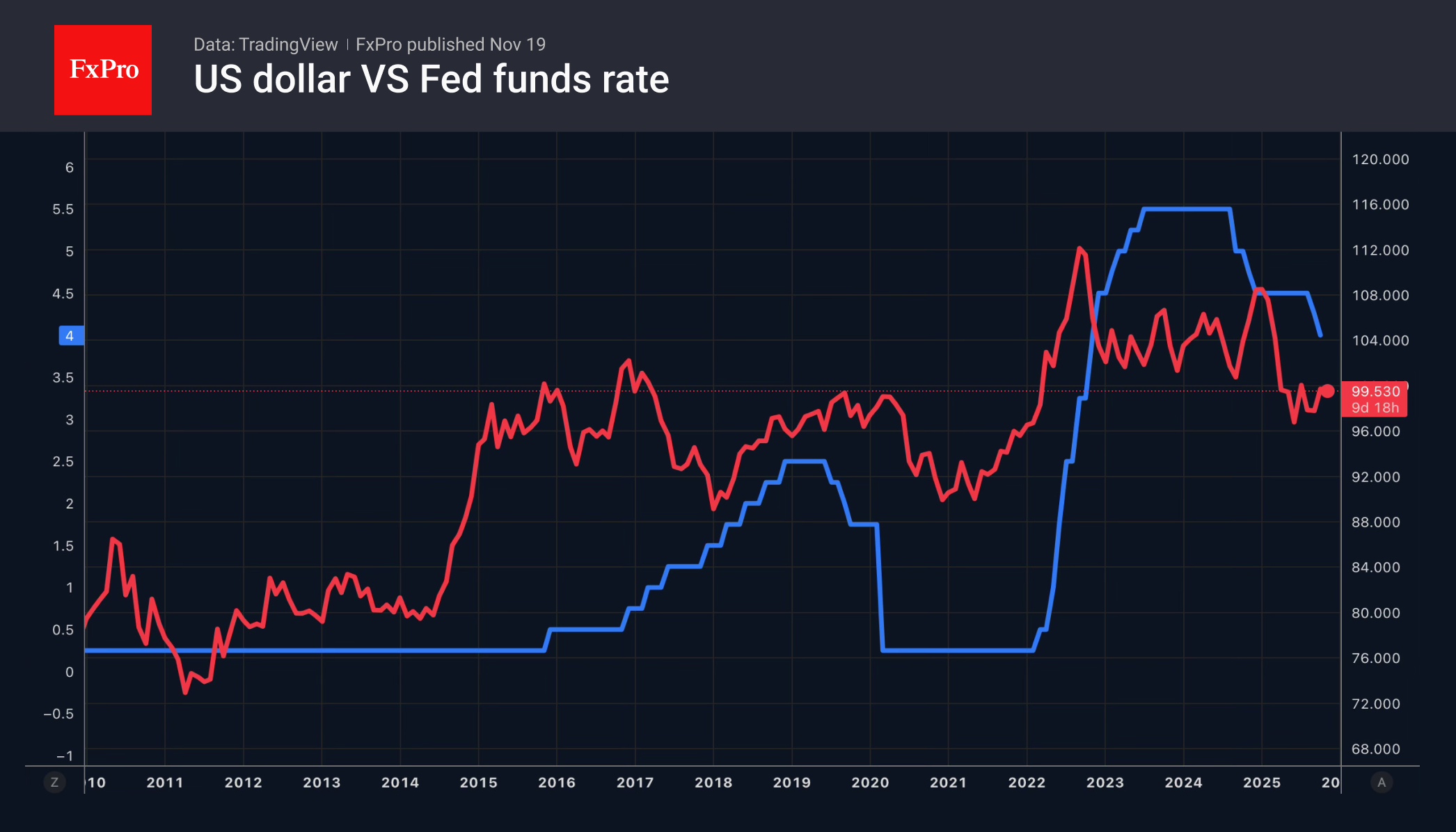Click the 2025 year marker
The width and height of the screenshot is (1456, 832).
click(1262, 783)
